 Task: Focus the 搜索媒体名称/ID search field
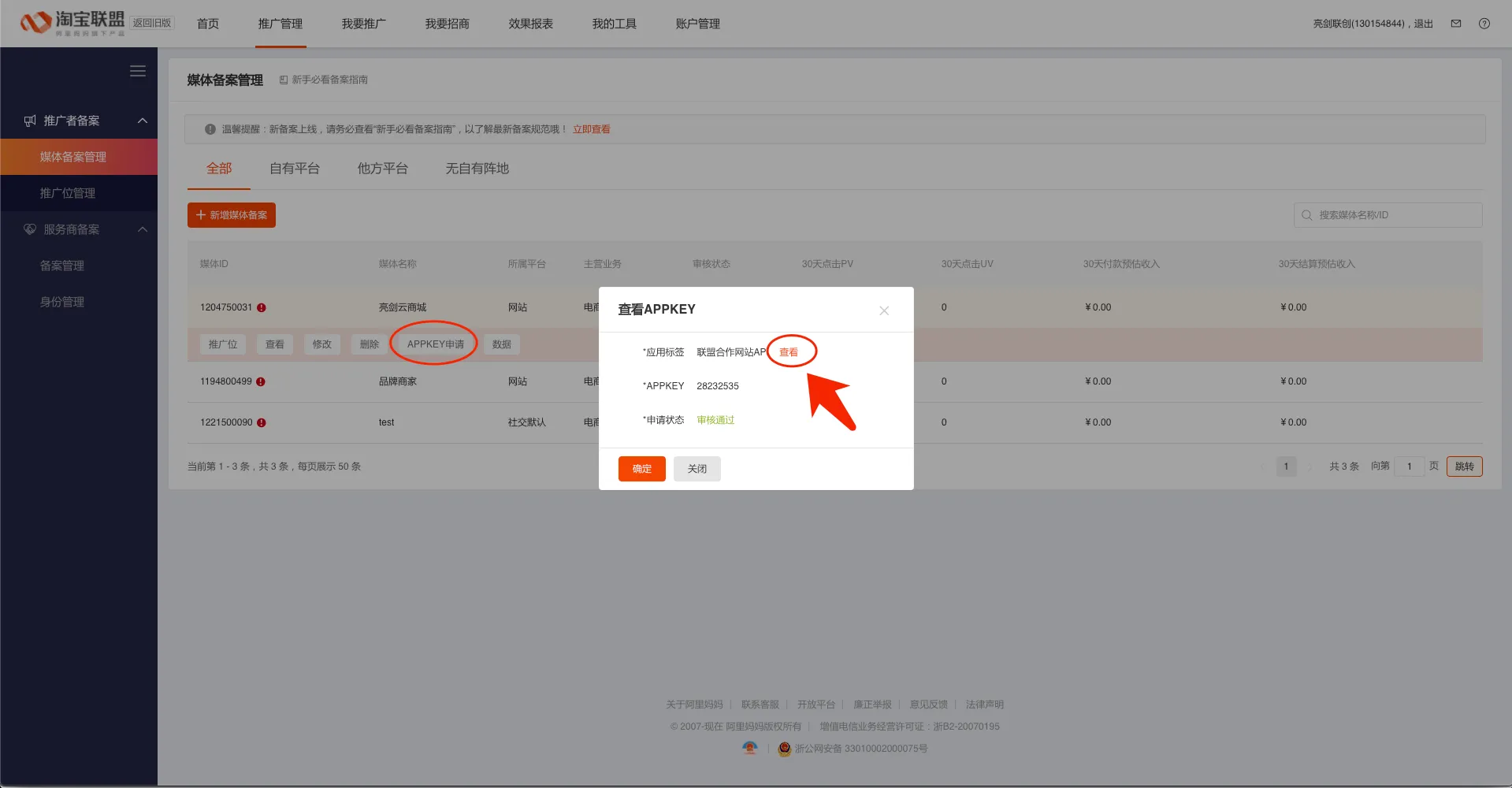click(1388, 215)
